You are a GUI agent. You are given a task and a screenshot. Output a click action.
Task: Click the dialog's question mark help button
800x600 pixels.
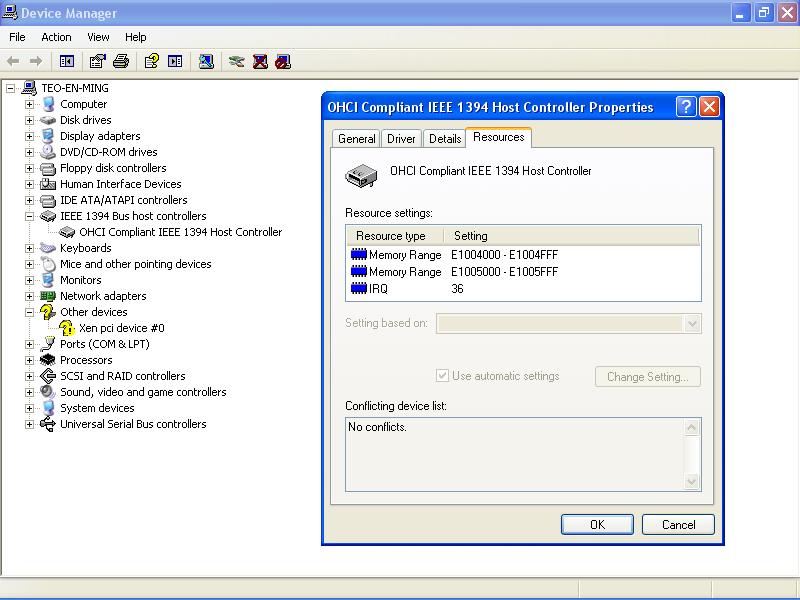686,107
